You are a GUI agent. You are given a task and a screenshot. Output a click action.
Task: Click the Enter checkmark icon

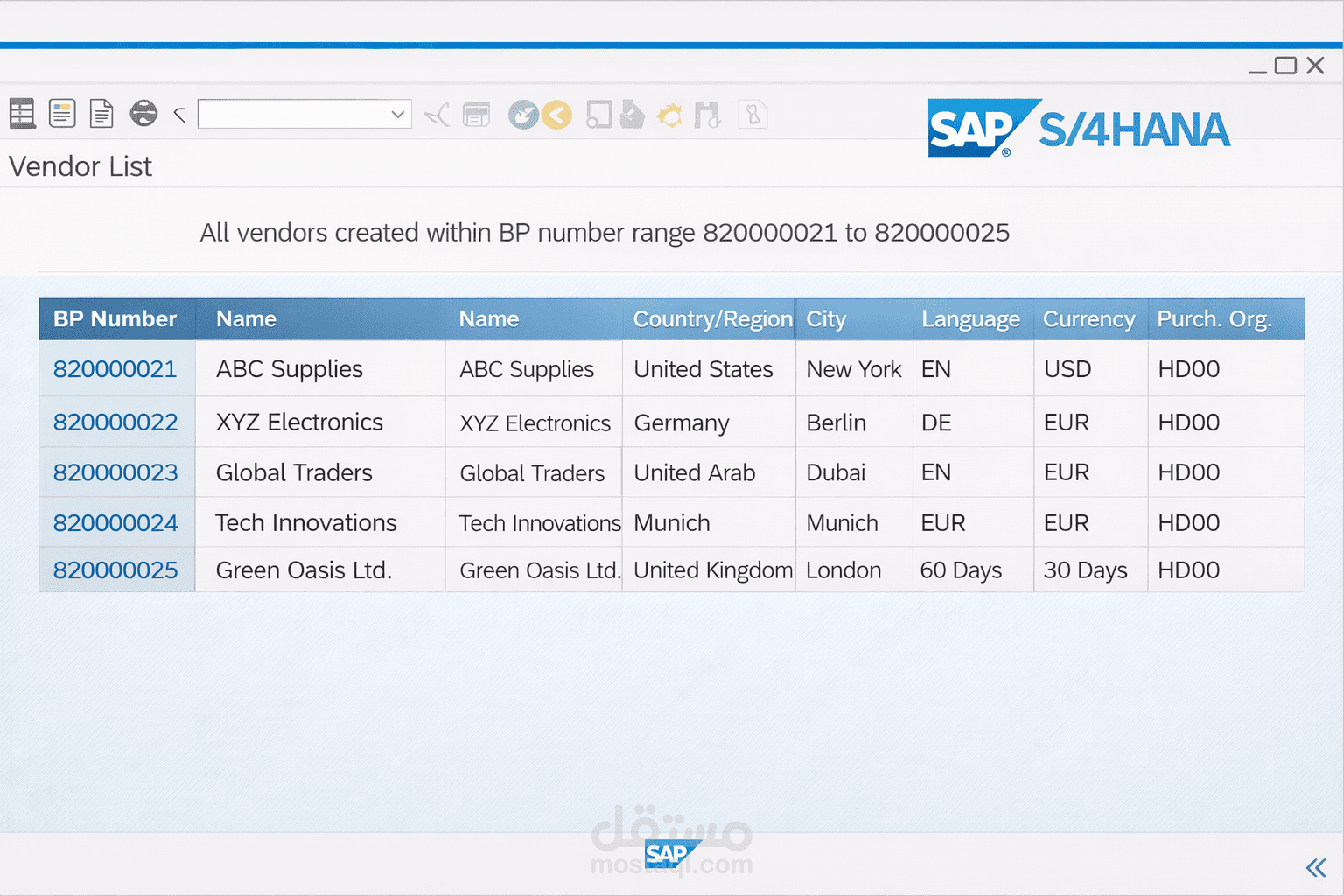pyautogui.click(x=437, y=114)
